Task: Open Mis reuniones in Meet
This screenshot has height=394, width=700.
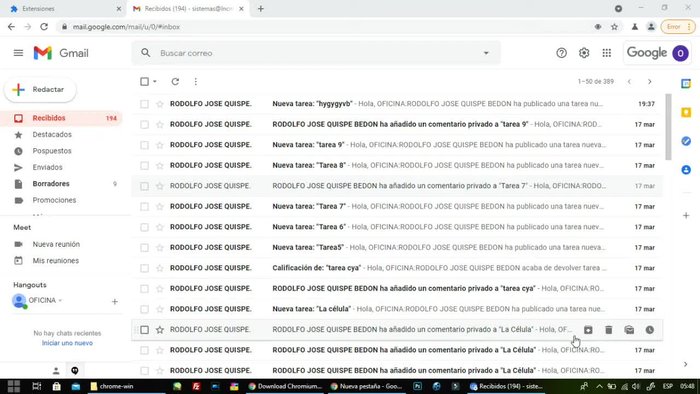Action: (56, 261)
